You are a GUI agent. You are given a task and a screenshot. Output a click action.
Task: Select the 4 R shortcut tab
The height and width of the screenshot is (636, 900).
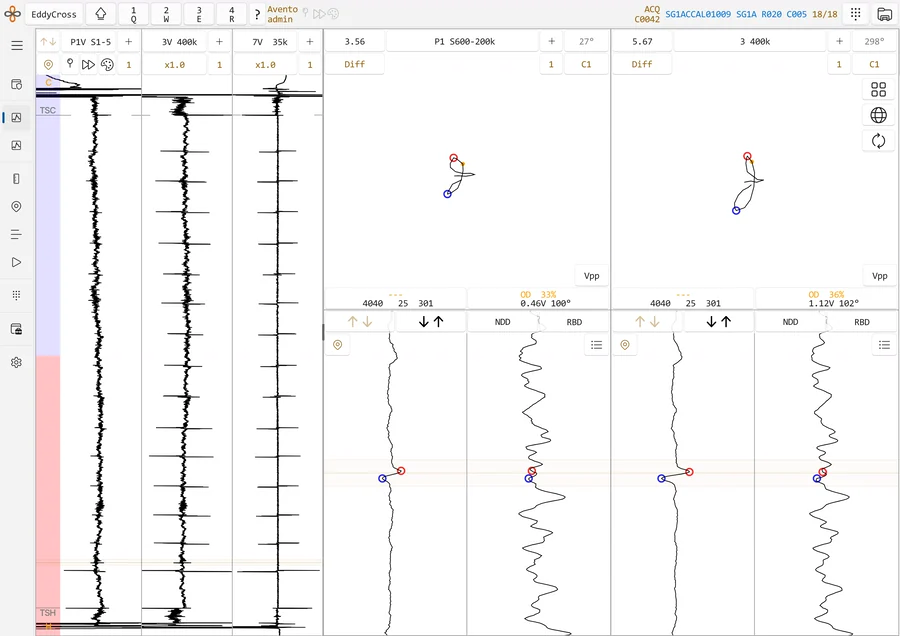coord(232,14)
